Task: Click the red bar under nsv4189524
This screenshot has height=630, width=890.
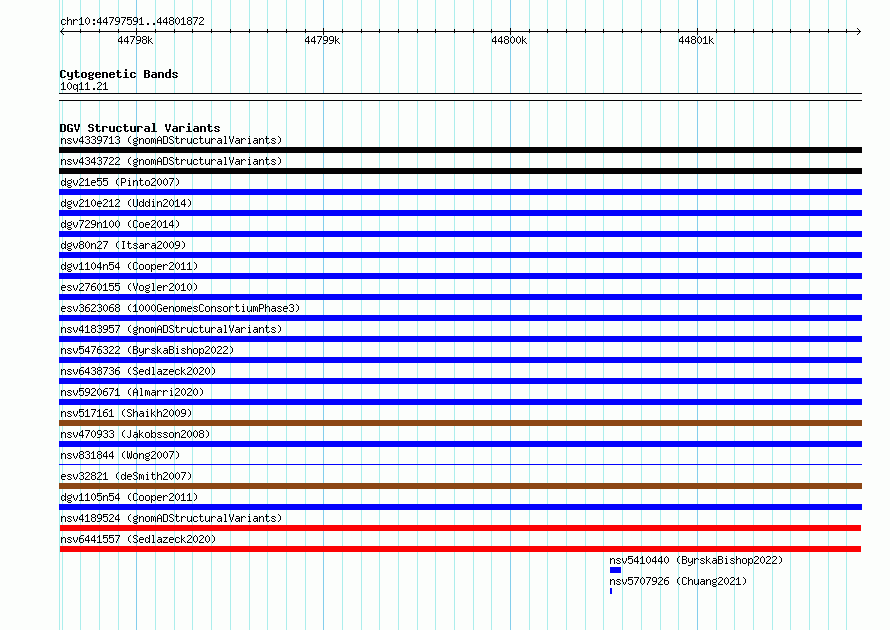Action: click(460, 528)
